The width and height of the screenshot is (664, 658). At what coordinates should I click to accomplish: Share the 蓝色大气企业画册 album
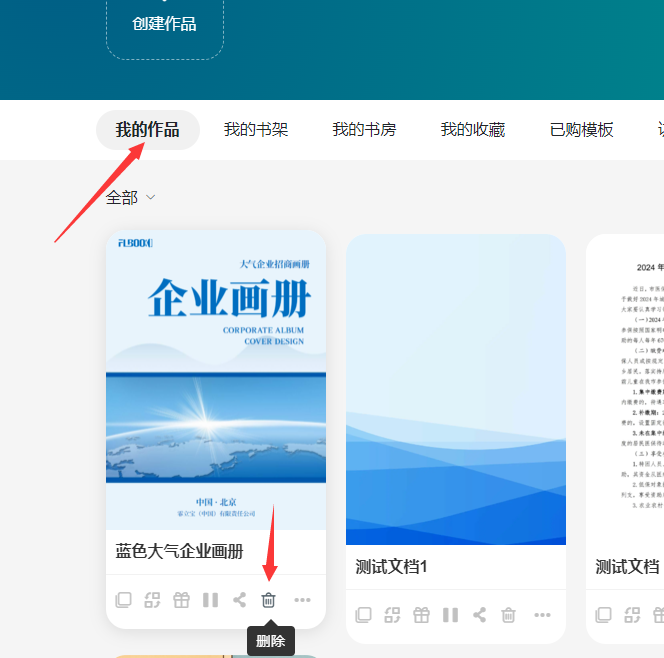(239, 600)
